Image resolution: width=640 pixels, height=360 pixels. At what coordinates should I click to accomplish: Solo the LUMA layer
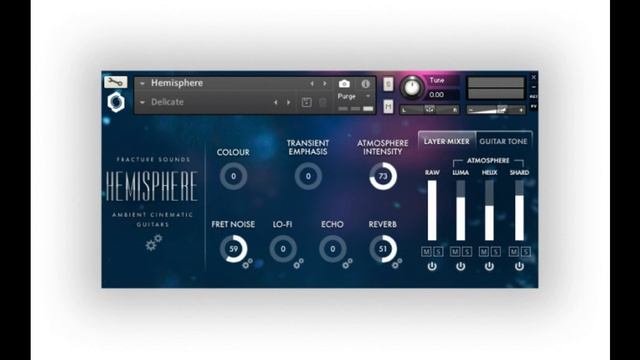[x=467, y=251]
